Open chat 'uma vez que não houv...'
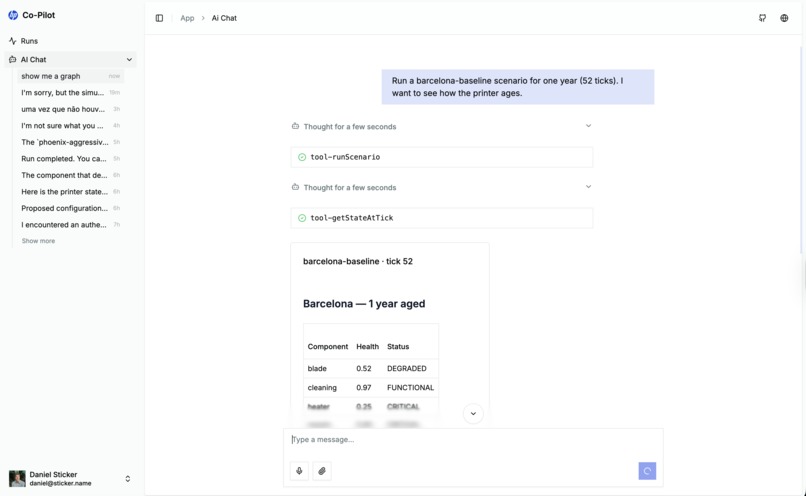The height and width of the screenshot is (496, 806). (71, 109)
